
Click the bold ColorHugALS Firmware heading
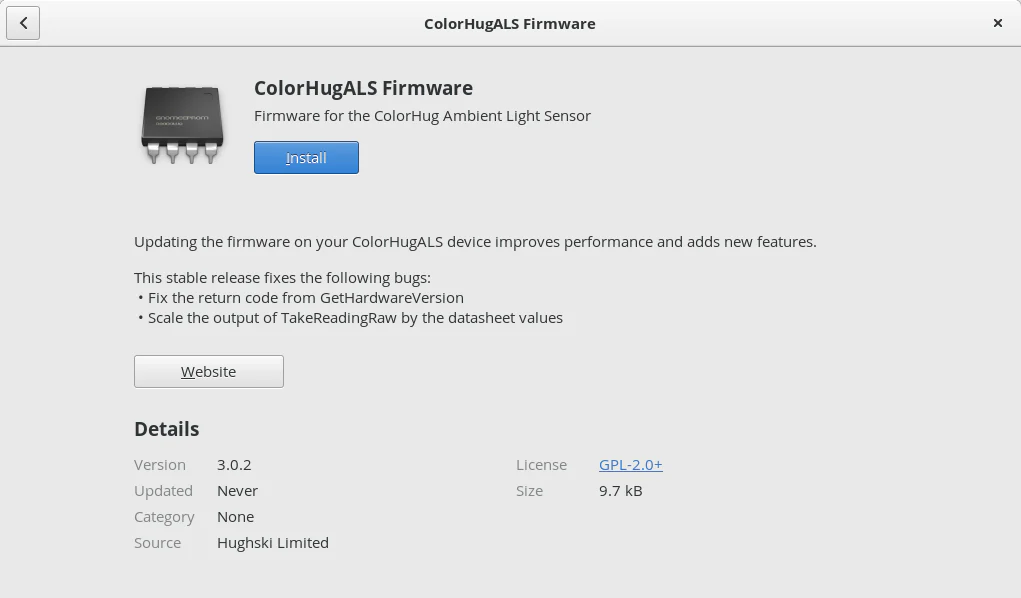pyautogui.click(x=363, y=88)
